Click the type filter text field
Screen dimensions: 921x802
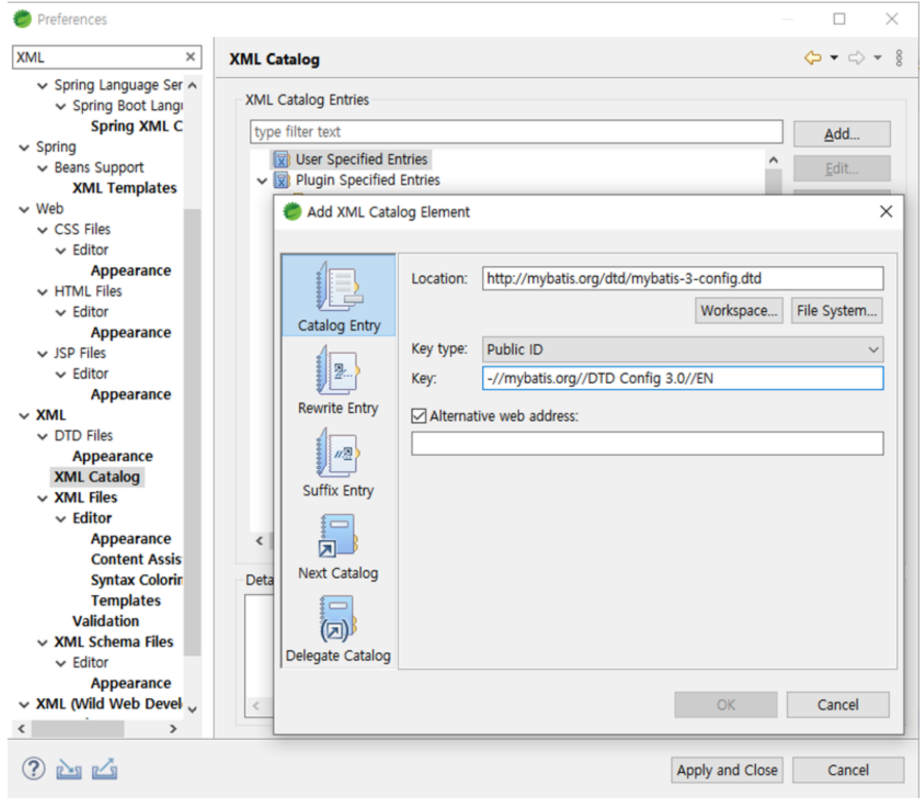click(516, 132)
